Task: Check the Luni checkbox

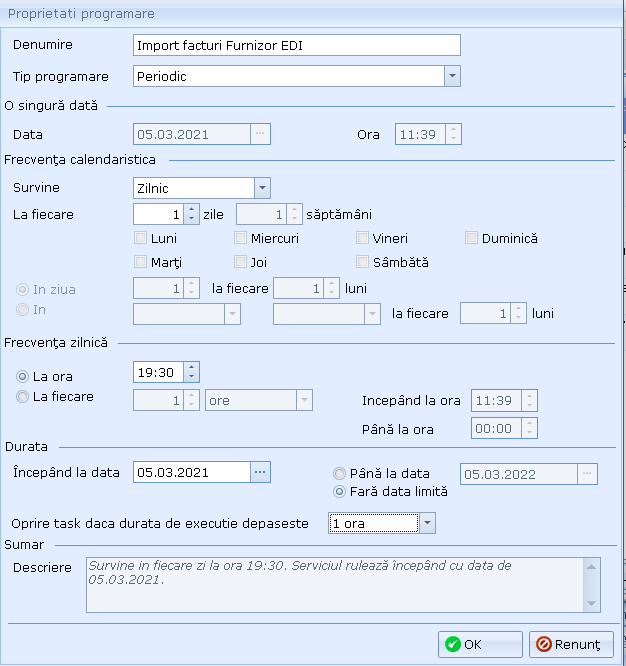Action: click(x=140, y=238)
